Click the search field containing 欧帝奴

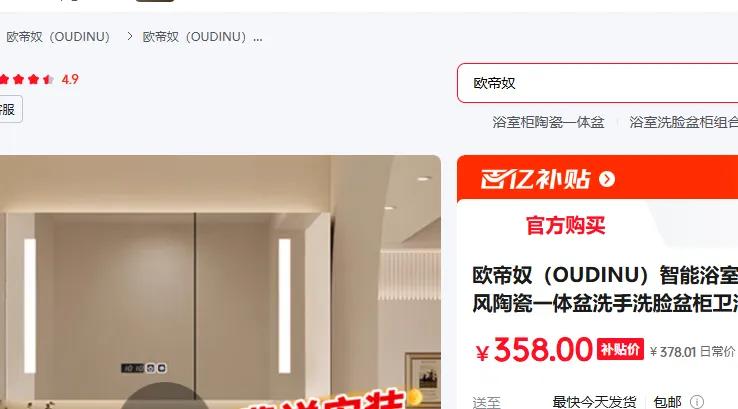pos(598,83)
